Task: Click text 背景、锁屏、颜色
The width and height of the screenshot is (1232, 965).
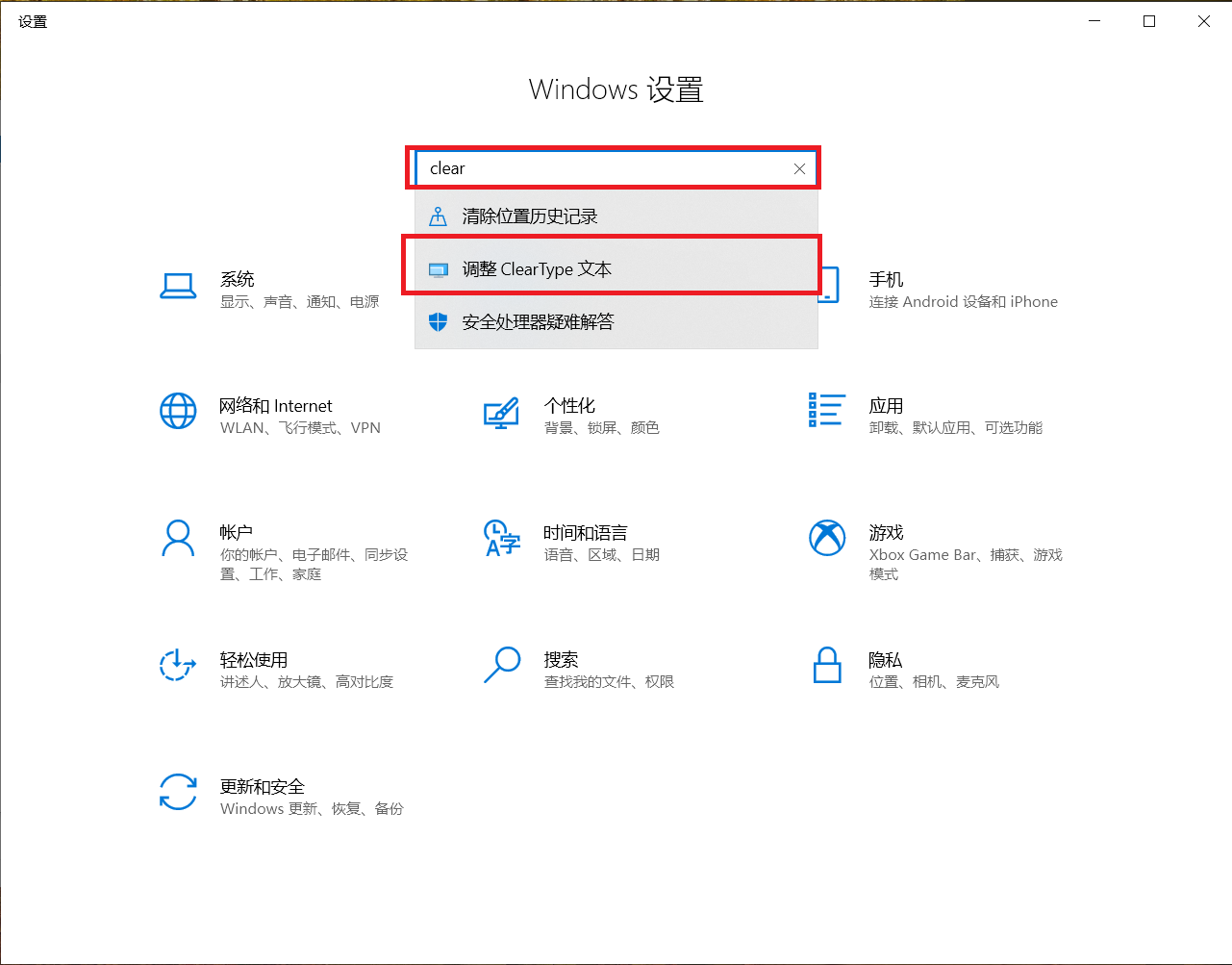Action: (602, 428)
